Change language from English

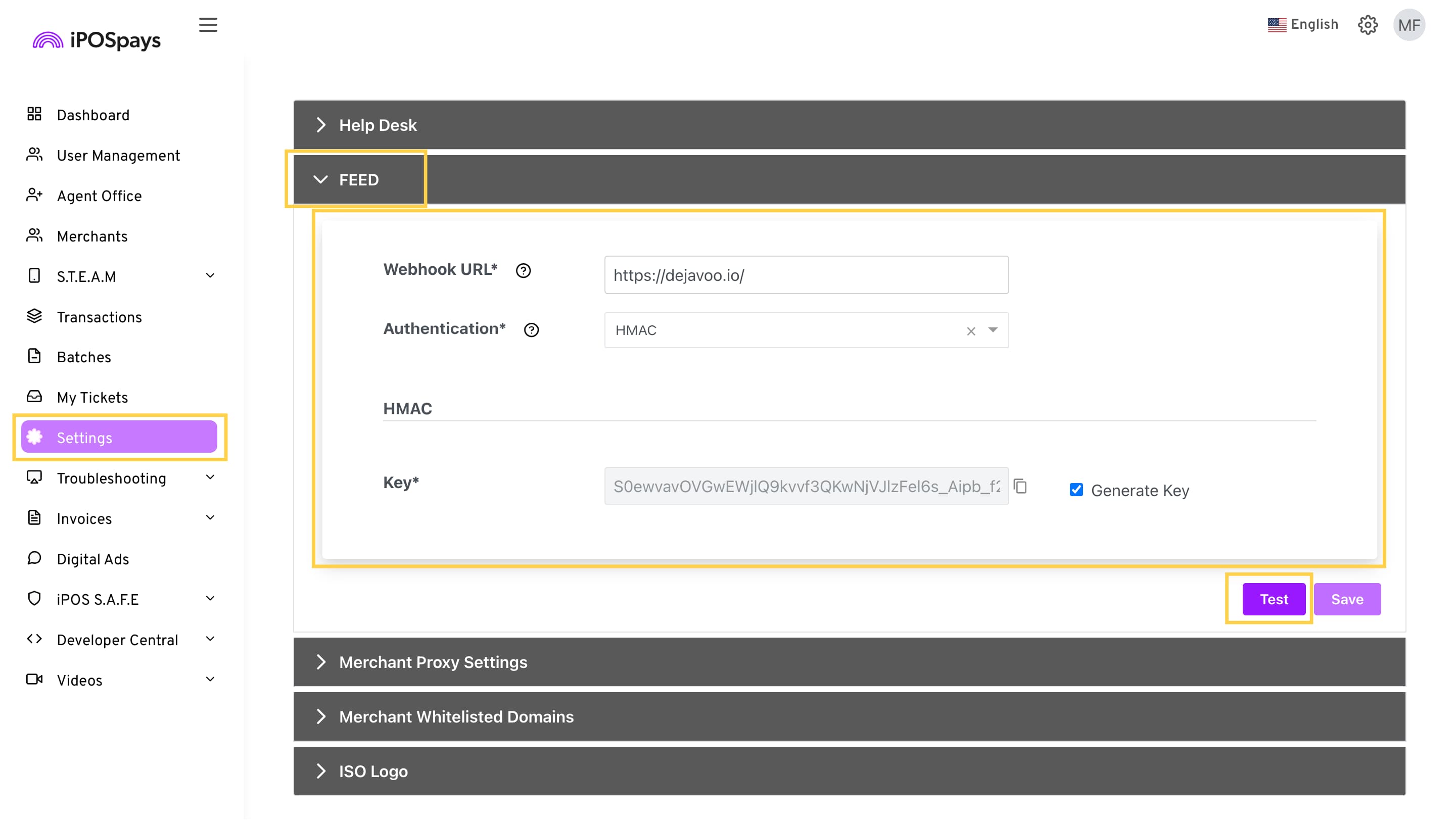point(1303,25)
